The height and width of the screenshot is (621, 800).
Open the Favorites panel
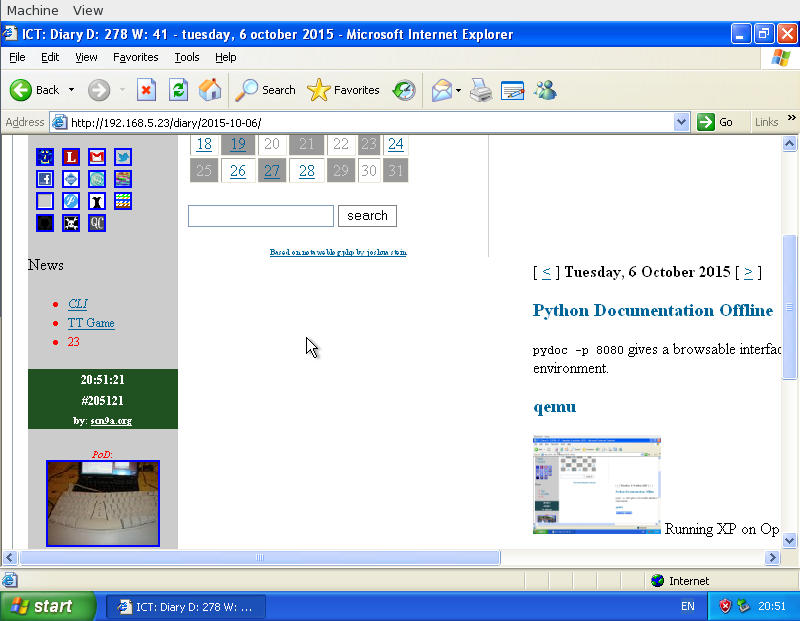(x=343, y=90)
